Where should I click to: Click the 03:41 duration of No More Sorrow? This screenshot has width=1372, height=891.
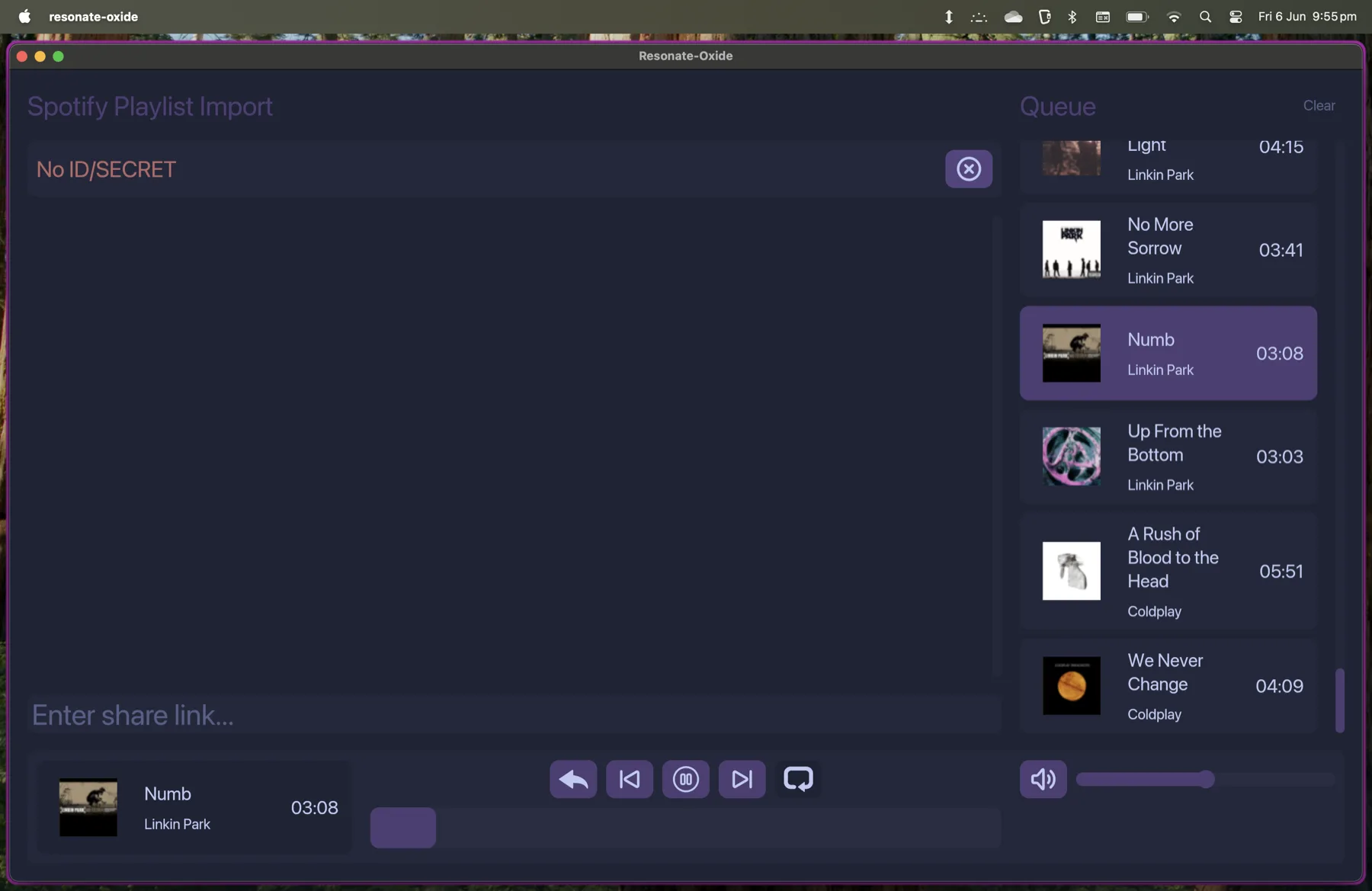tap(1281, 250)
